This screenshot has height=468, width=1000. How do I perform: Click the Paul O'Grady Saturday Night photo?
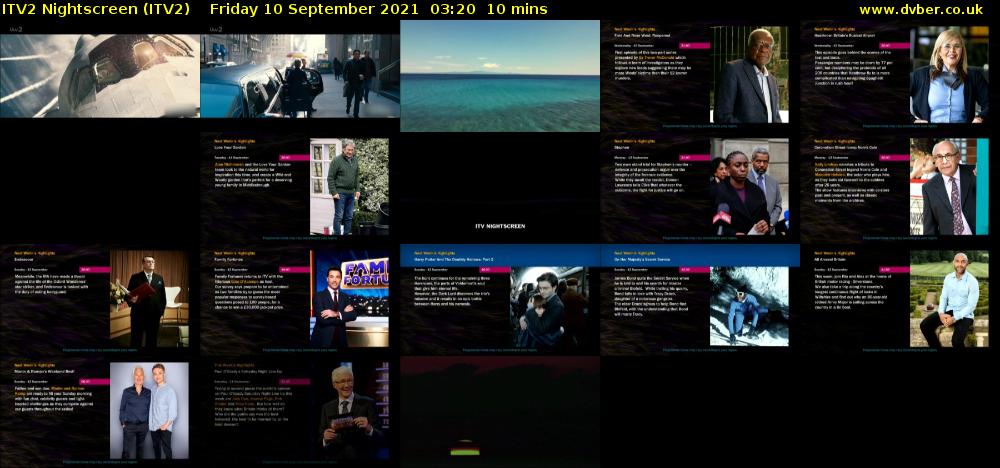[349, 411]
